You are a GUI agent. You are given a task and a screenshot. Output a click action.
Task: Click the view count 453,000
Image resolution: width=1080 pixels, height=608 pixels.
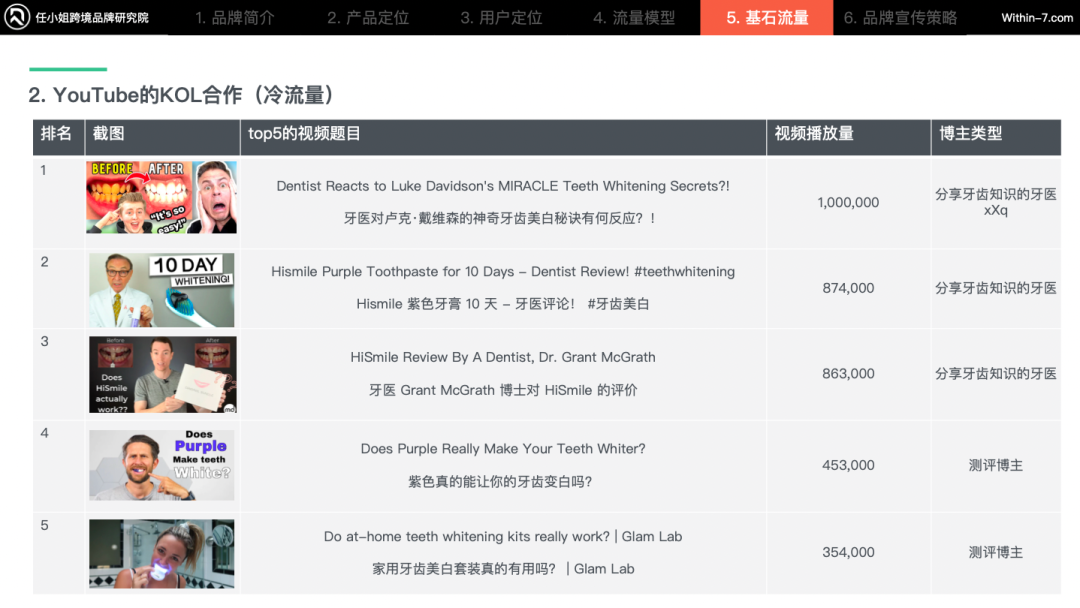(x=848, y=465)
